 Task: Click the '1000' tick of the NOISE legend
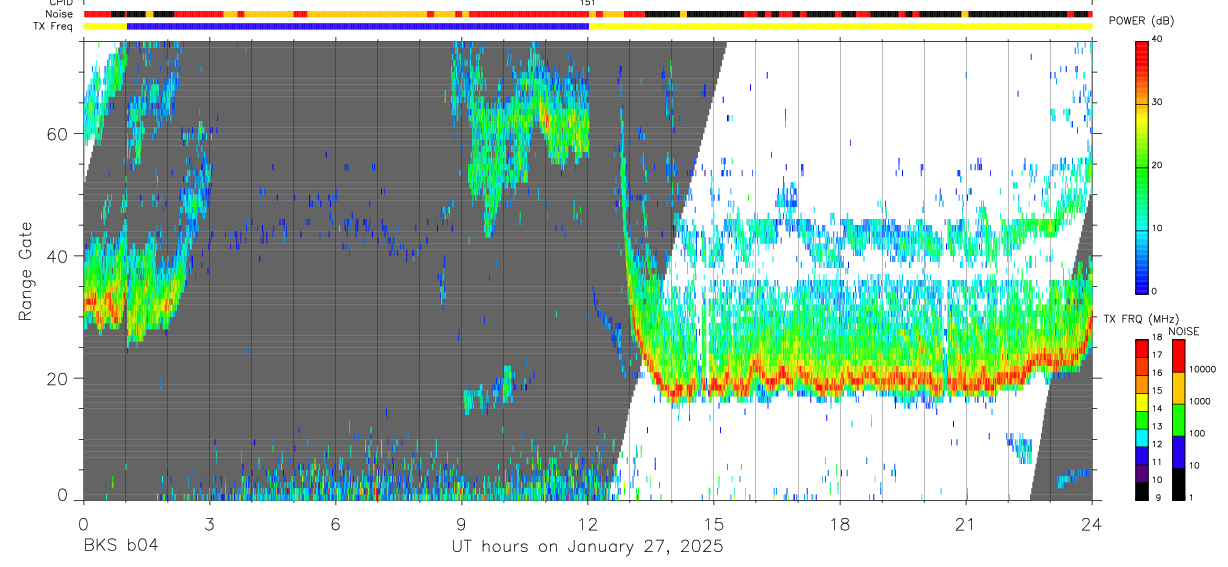coord(1201,402)
